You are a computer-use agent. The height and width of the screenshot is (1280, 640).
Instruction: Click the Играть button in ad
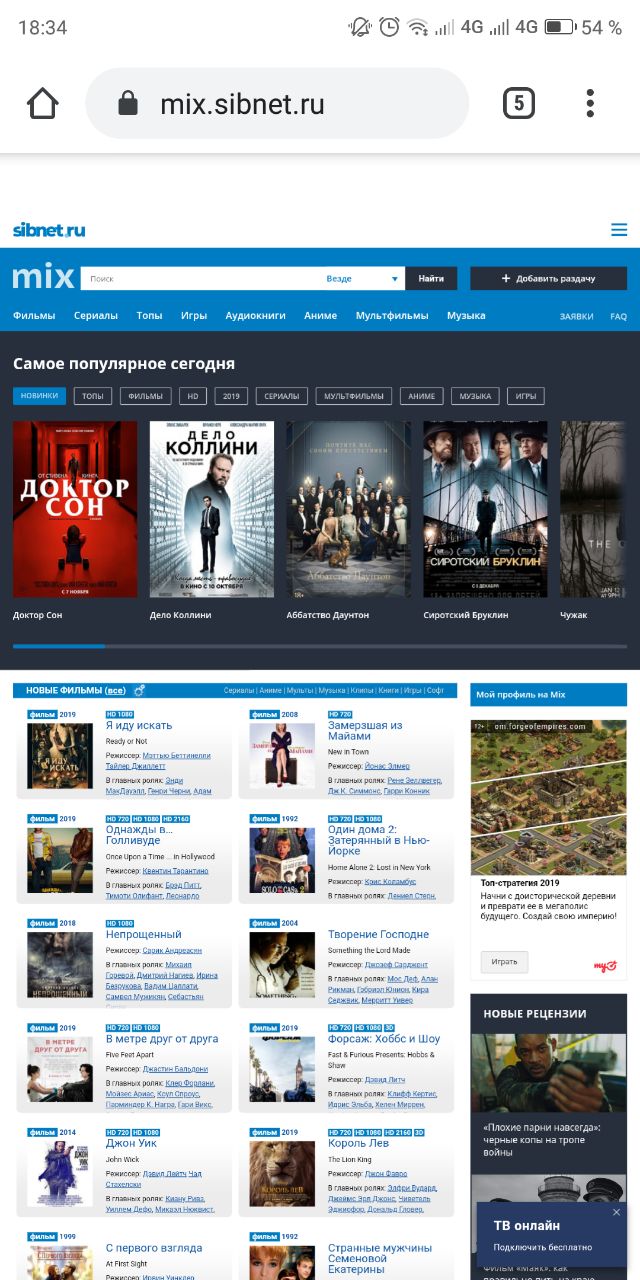pyautogui.click(x=505, y=961)
